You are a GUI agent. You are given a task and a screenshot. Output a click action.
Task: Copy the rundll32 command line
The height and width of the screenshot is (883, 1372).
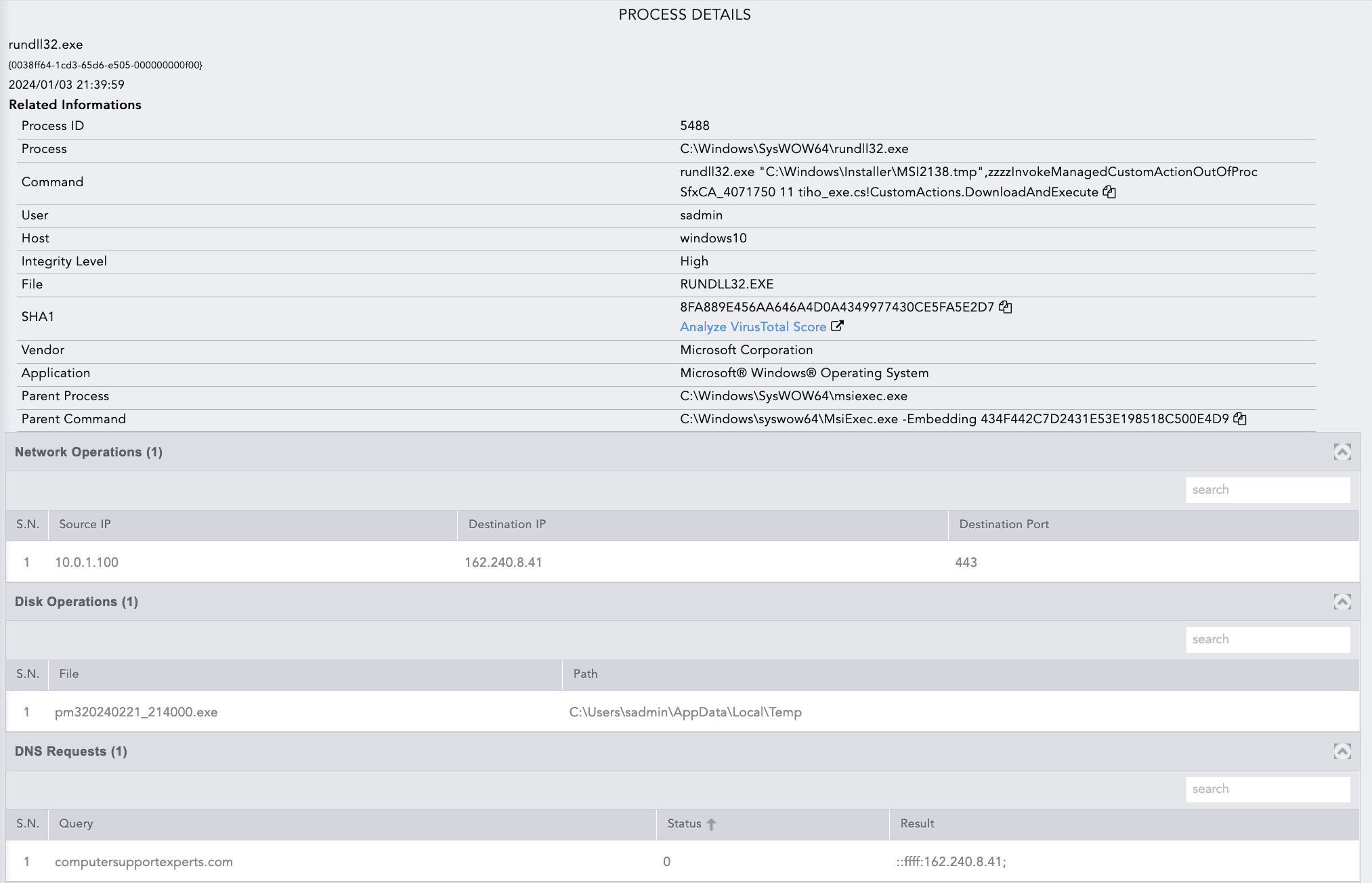coord(1109,192)
